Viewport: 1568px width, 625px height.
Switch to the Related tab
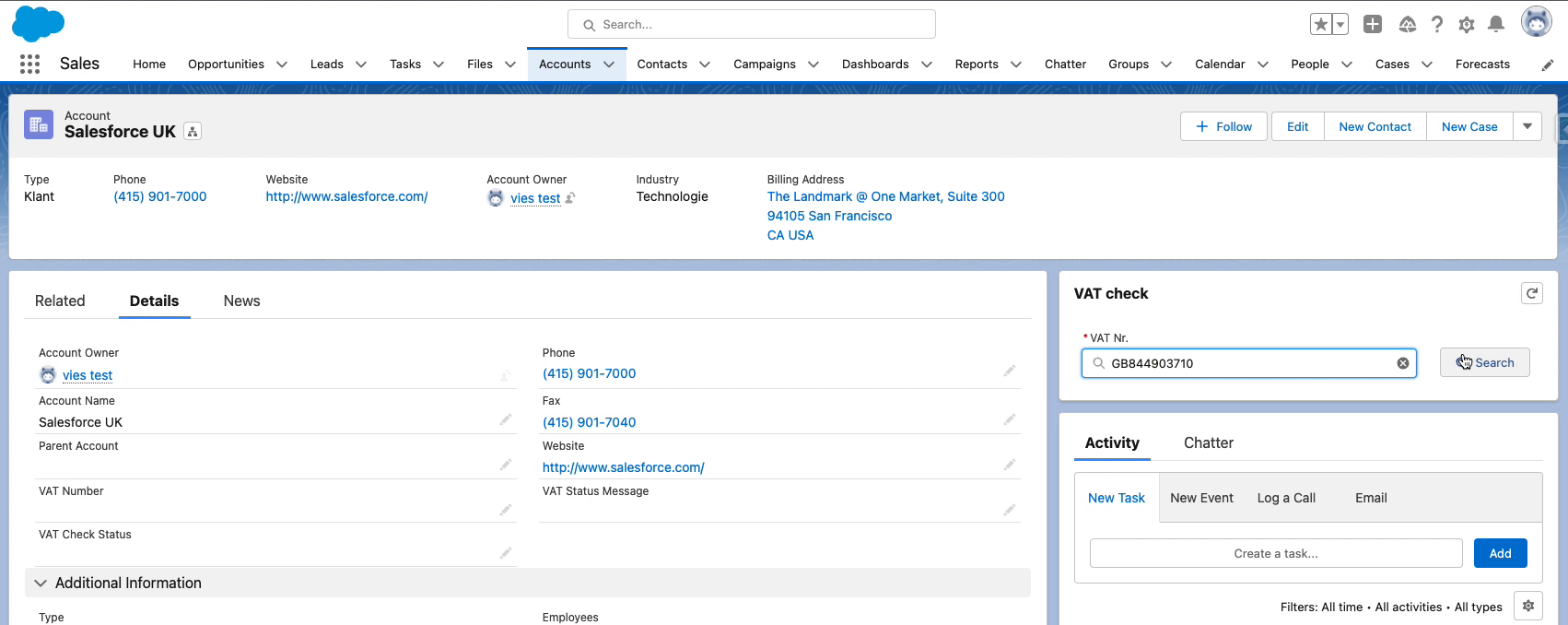60,301
